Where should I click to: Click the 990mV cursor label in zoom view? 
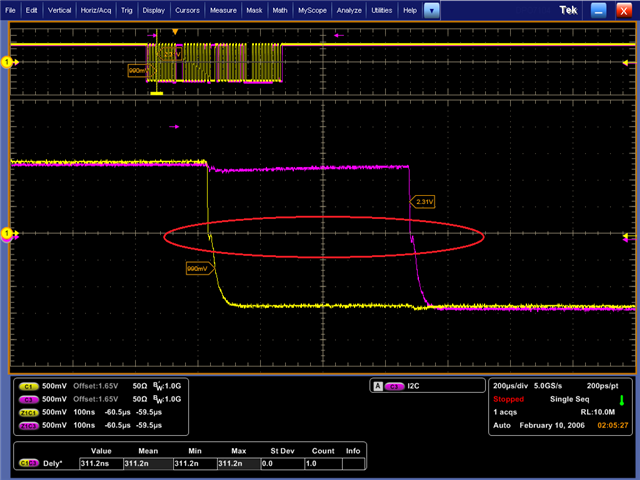tap(200, 269)
